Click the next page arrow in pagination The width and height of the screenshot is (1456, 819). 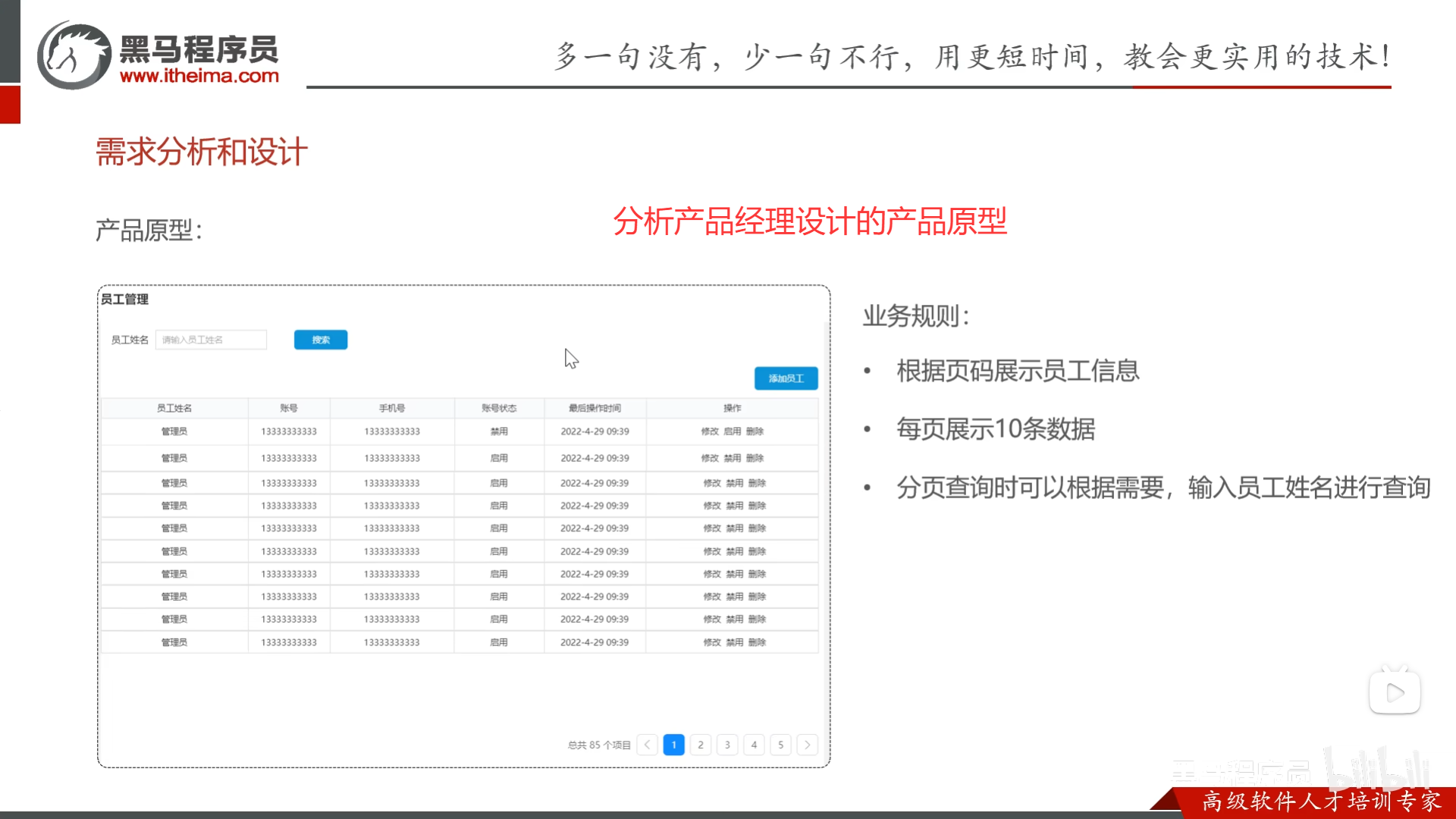click(807, 745)
